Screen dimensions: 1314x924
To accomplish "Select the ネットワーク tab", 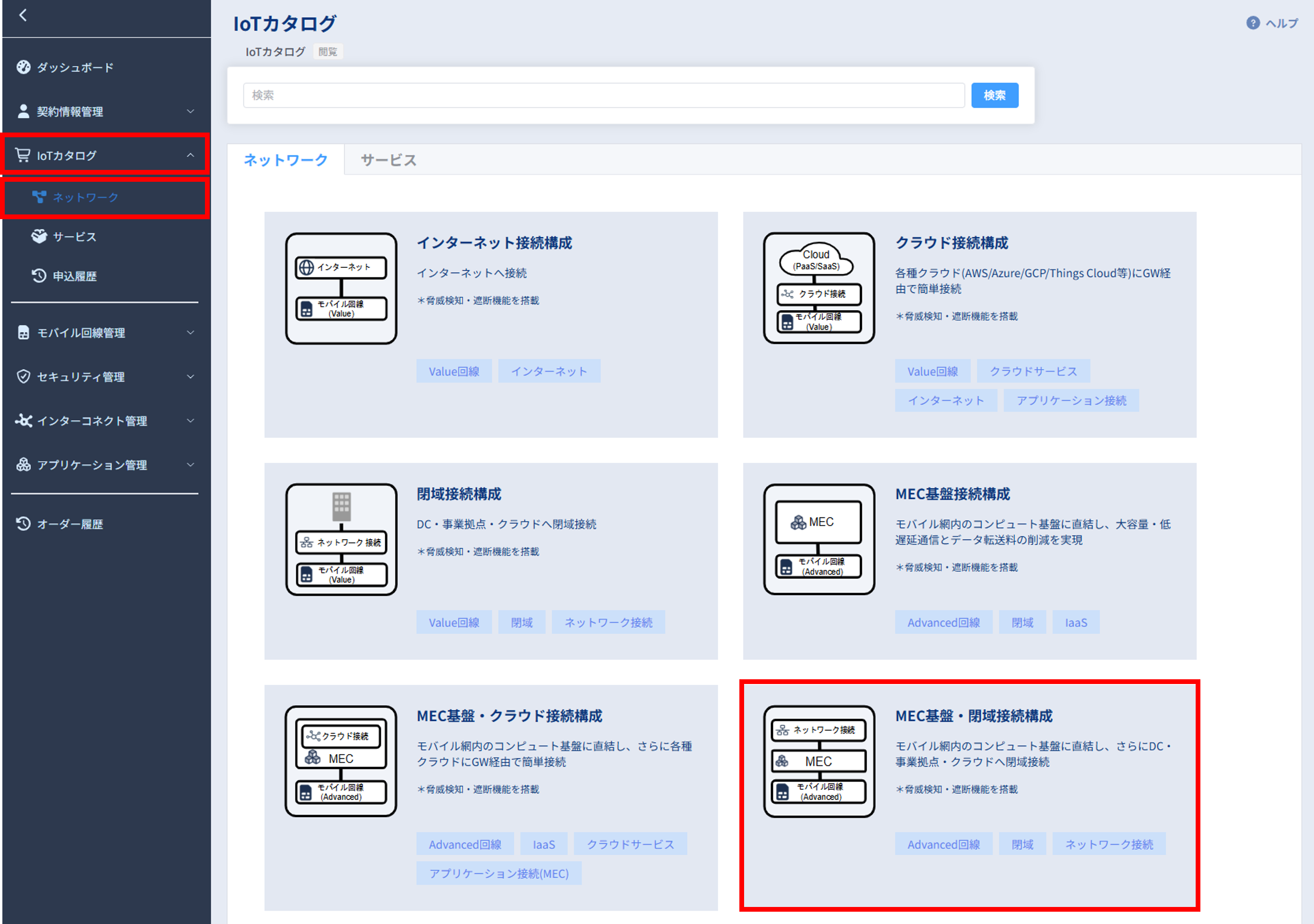I will [285, 160].
